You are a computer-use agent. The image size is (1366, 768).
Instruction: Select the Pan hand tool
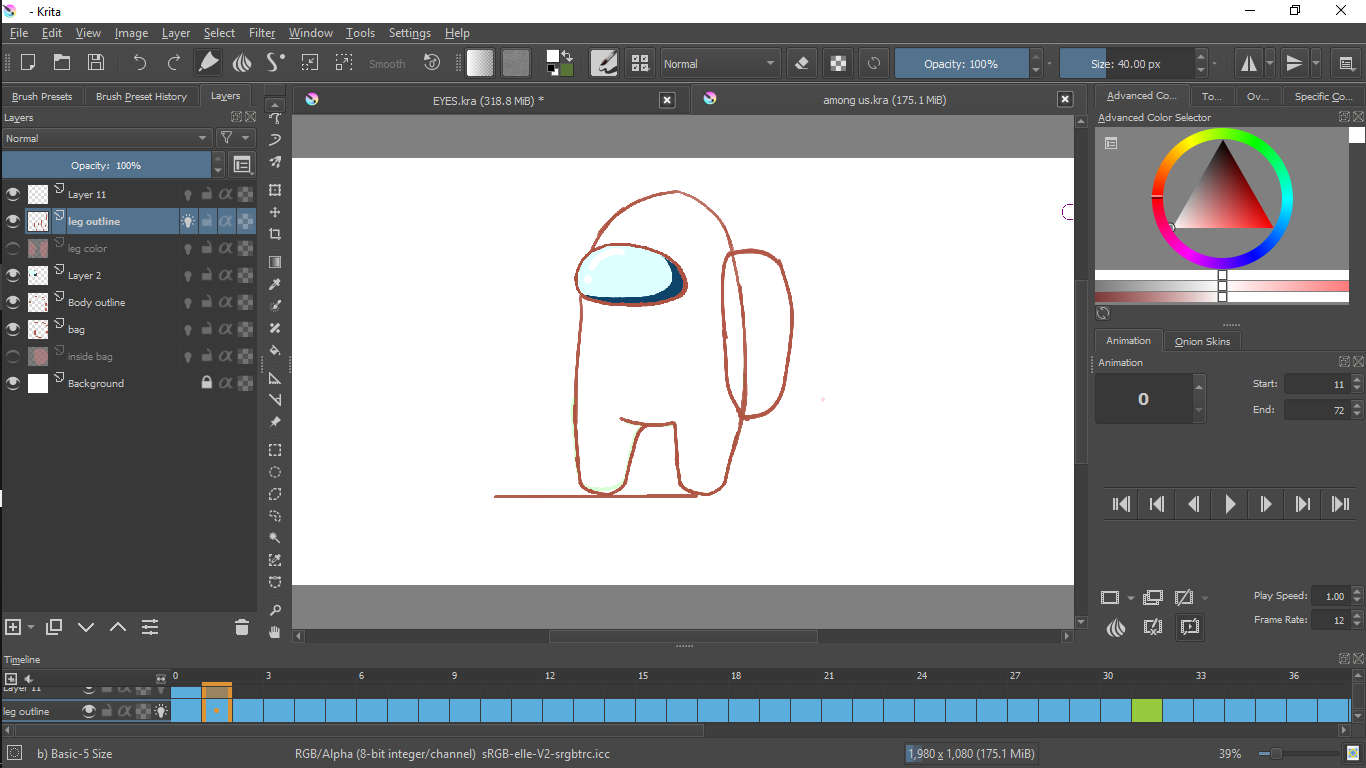pyautogui.click(x=275, y=632)
